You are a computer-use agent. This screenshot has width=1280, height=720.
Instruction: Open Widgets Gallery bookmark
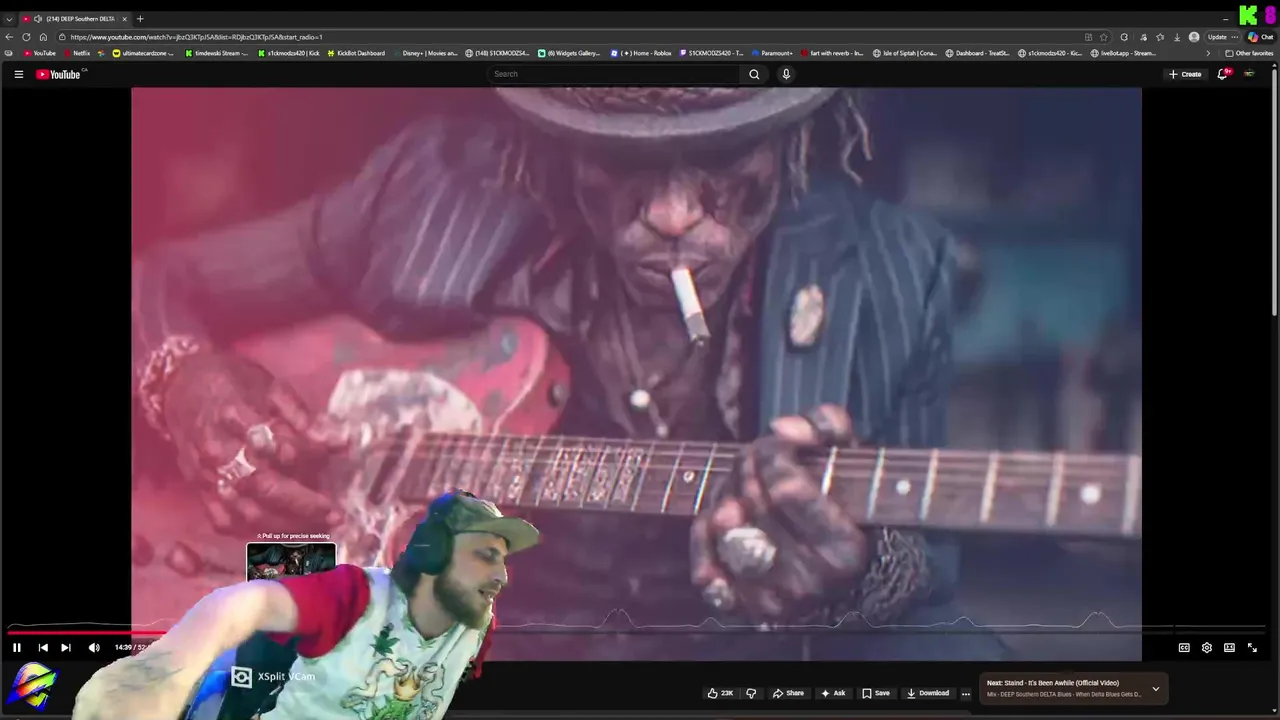coord(569,53)
